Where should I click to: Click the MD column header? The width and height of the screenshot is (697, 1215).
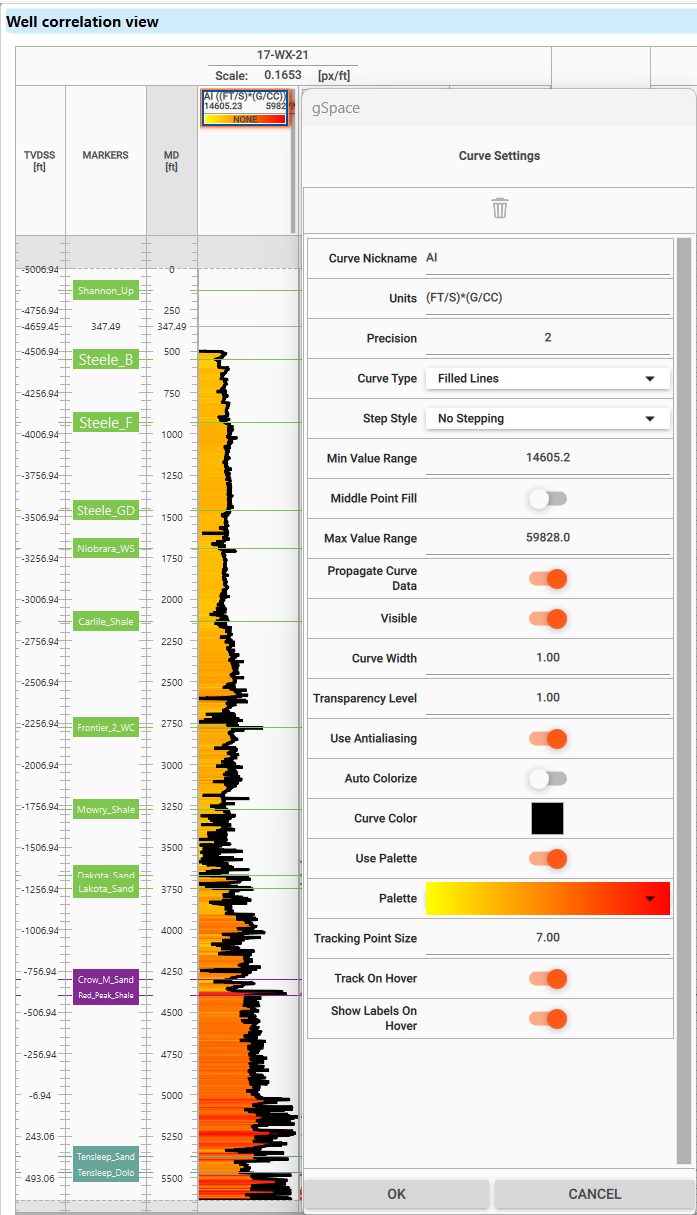171,161
